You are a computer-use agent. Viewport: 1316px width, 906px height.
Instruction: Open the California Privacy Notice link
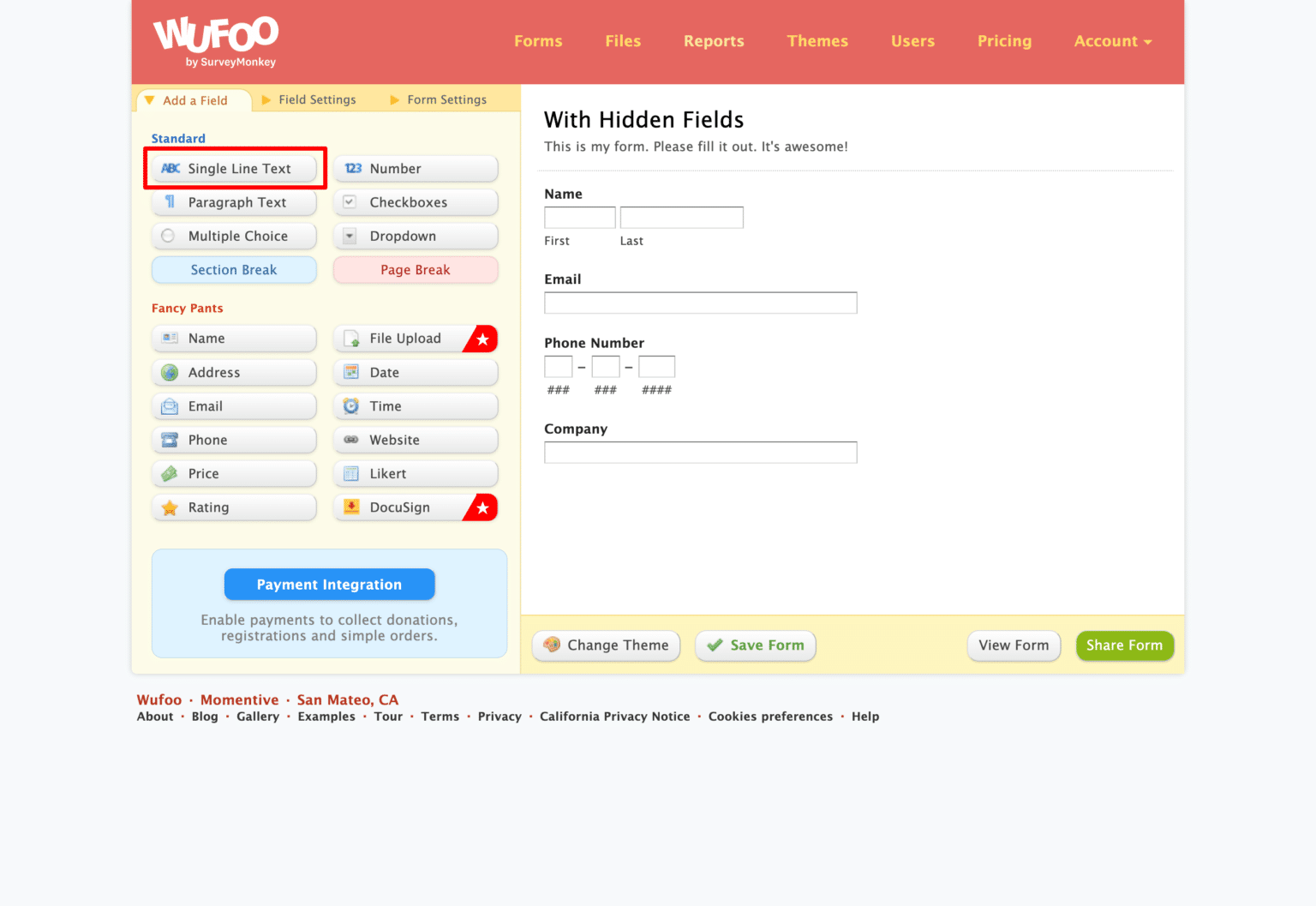[614, 717]
